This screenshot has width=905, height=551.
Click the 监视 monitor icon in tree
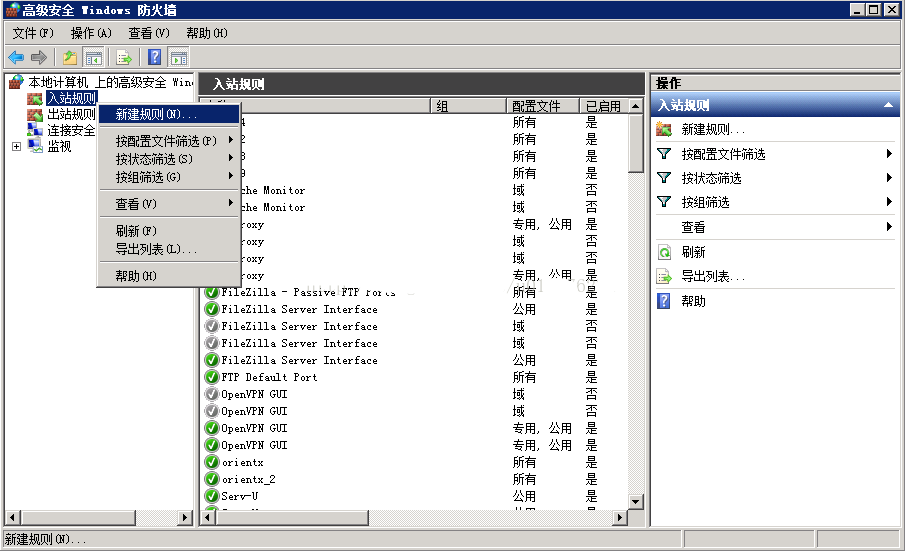(35, 145)
